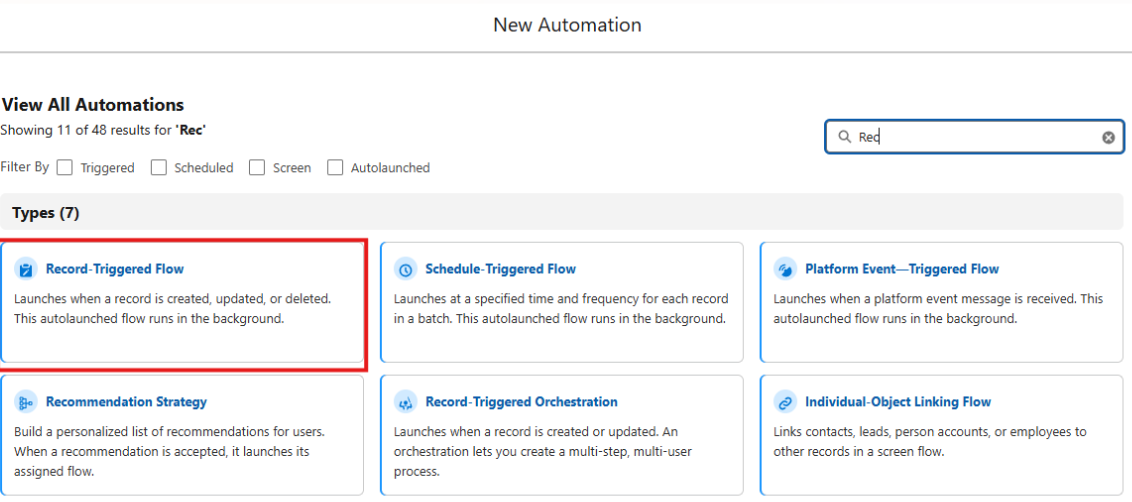Click the Recommendation Strategy icon
Screen dimensions: 1132x502
pyautogui.click(x=26, y=402)
